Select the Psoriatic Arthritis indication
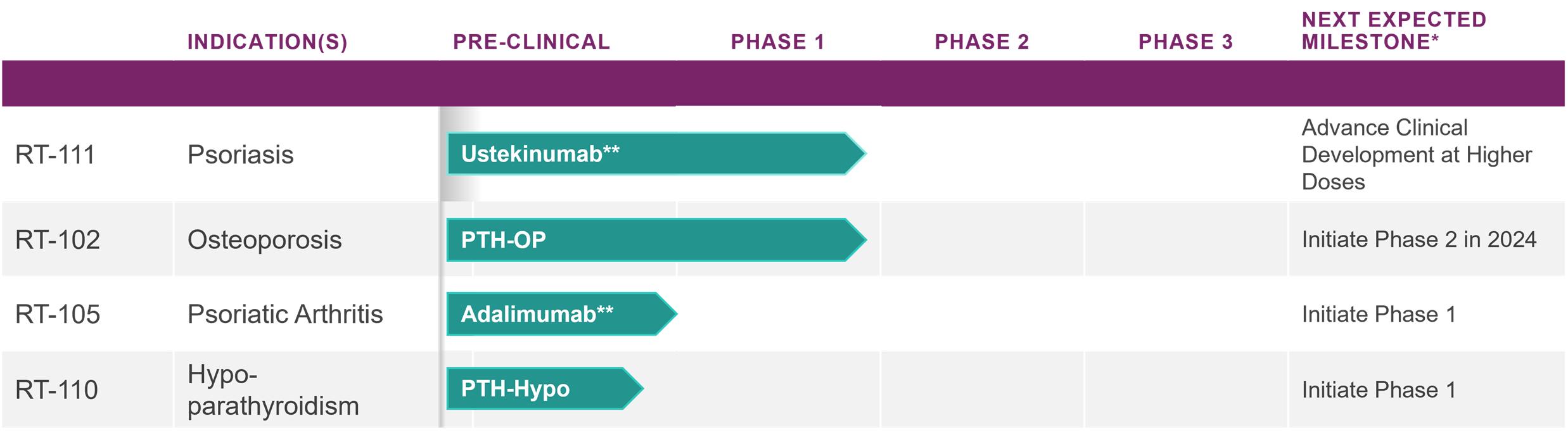 click(285, 314)
